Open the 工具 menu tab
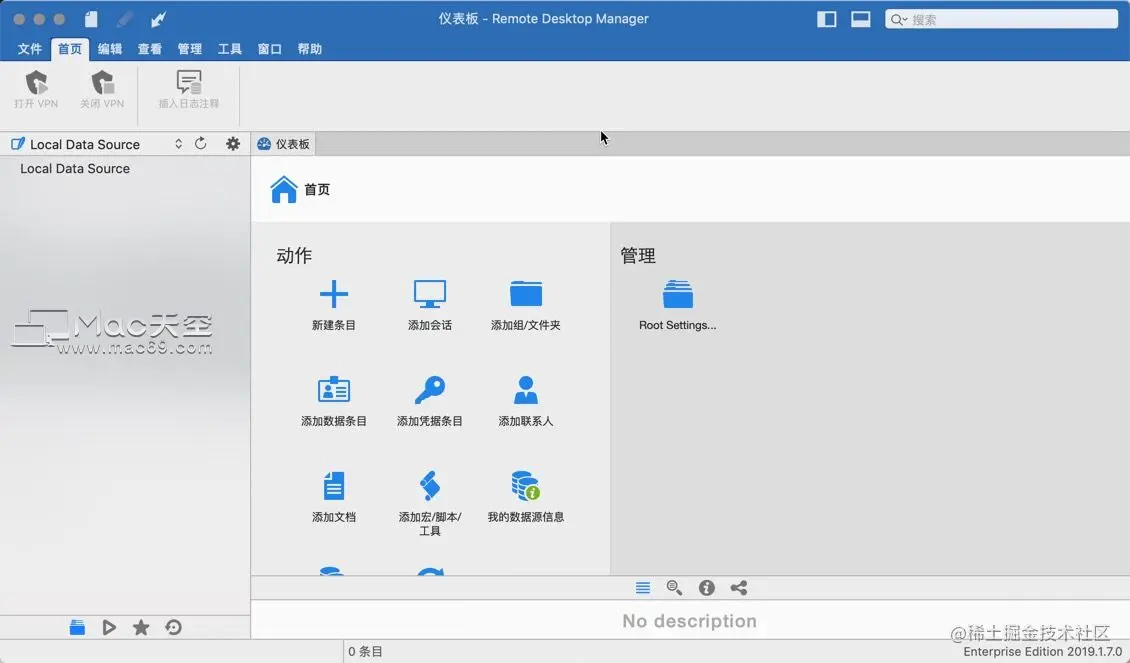This screenshot has height=663, width=1130. tap(230, 49)
